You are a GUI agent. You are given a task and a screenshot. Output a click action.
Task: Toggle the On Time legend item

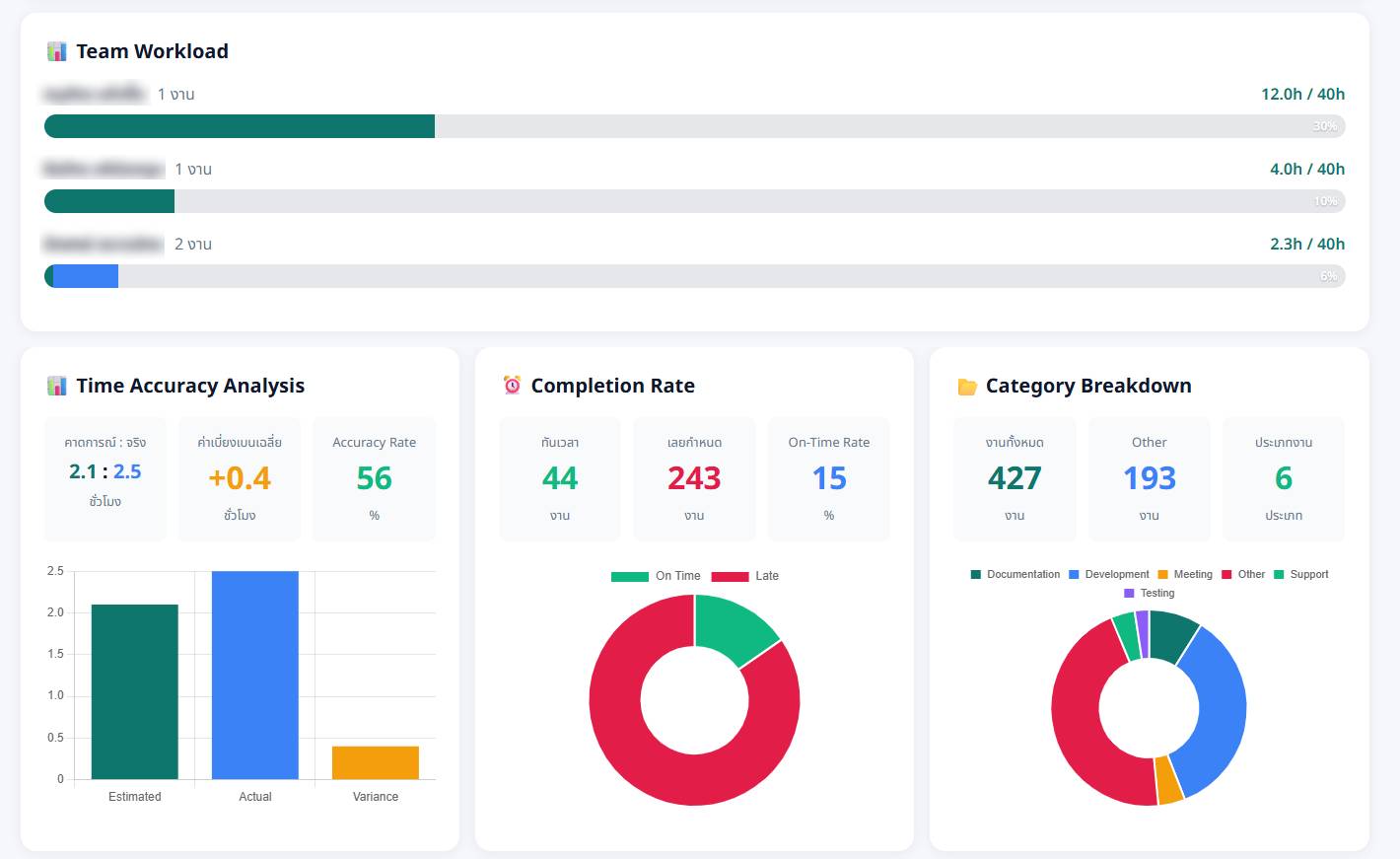[656, 576]
